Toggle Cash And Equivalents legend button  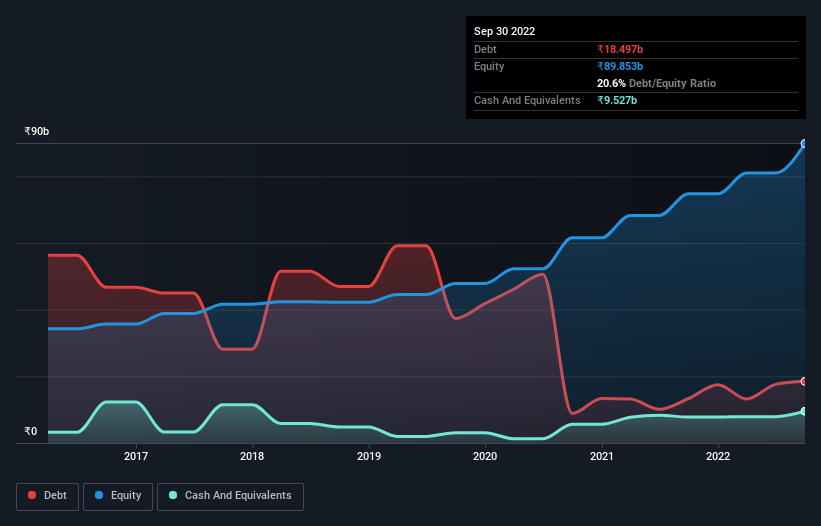(x=230, y=496)
